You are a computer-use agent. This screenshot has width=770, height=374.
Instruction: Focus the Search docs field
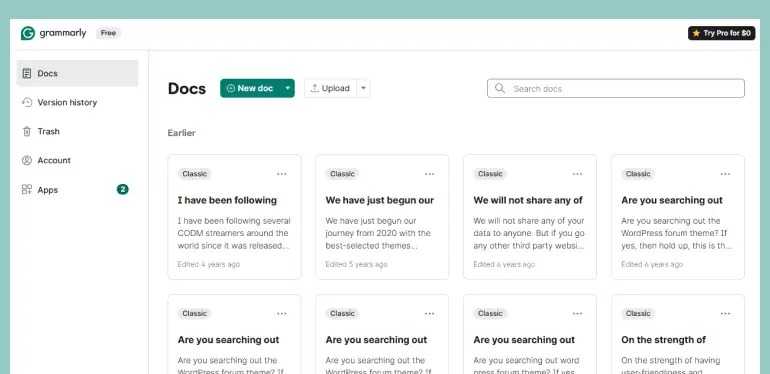click(616, 88)
